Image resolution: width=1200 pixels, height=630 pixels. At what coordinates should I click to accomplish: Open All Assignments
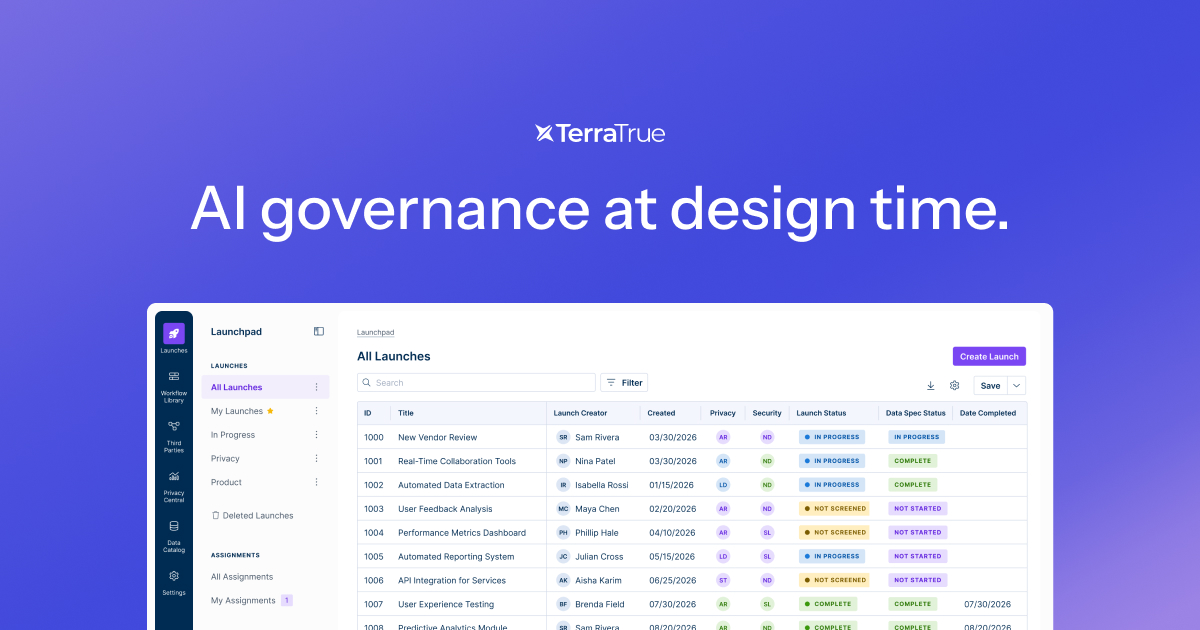pos(242,577)
